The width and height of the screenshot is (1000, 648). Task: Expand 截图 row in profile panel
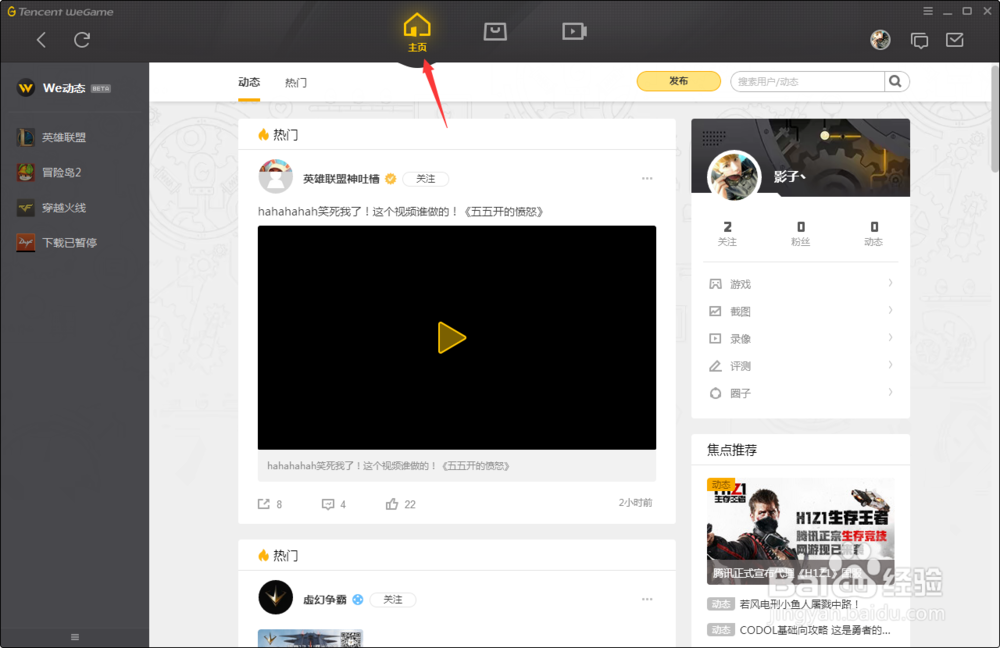[x=800, y=311]
